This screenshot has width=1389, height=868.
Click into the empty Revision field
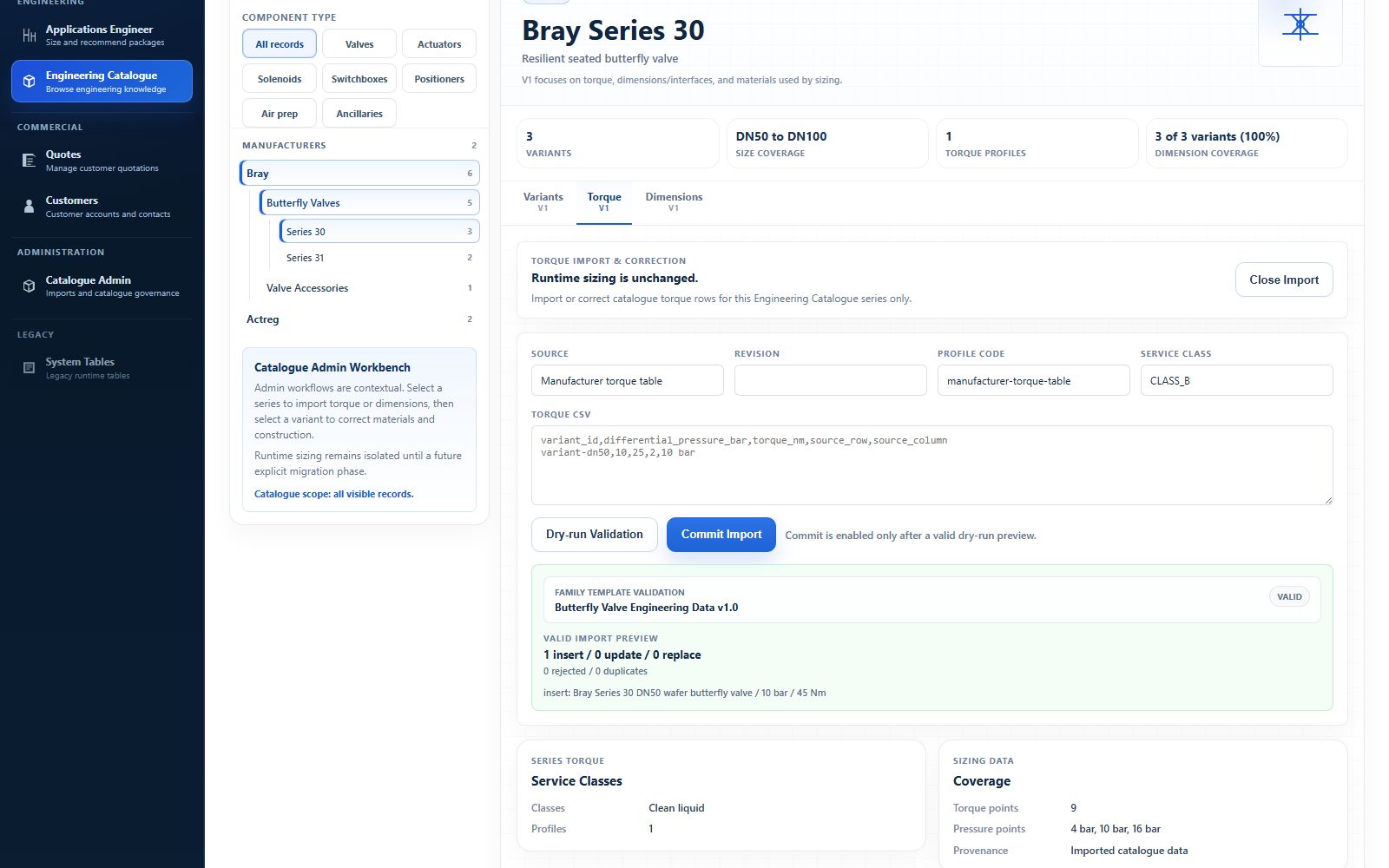coord(831,380)
